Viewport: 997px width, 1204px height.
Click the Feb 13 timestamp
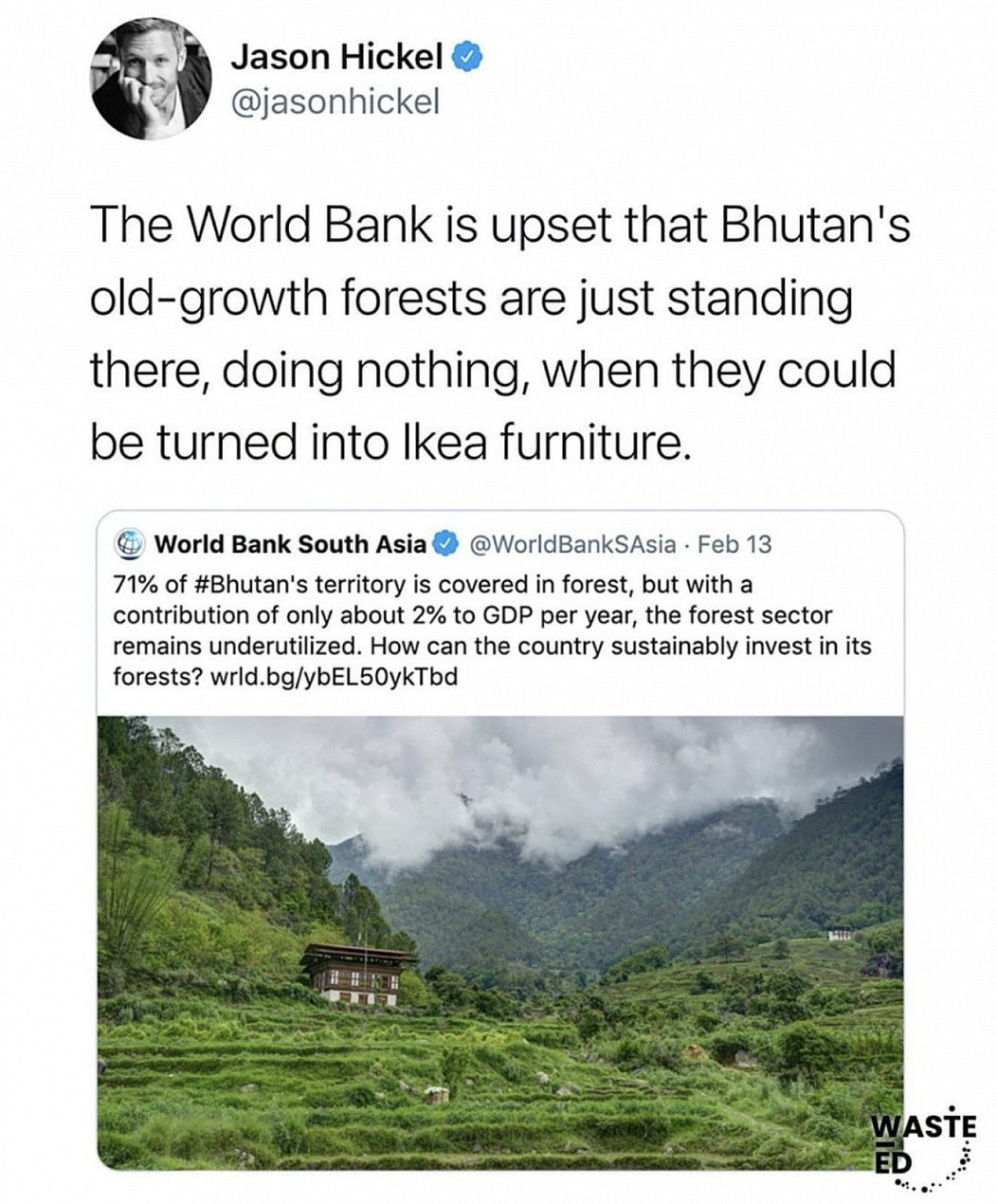tap(734, 544)
